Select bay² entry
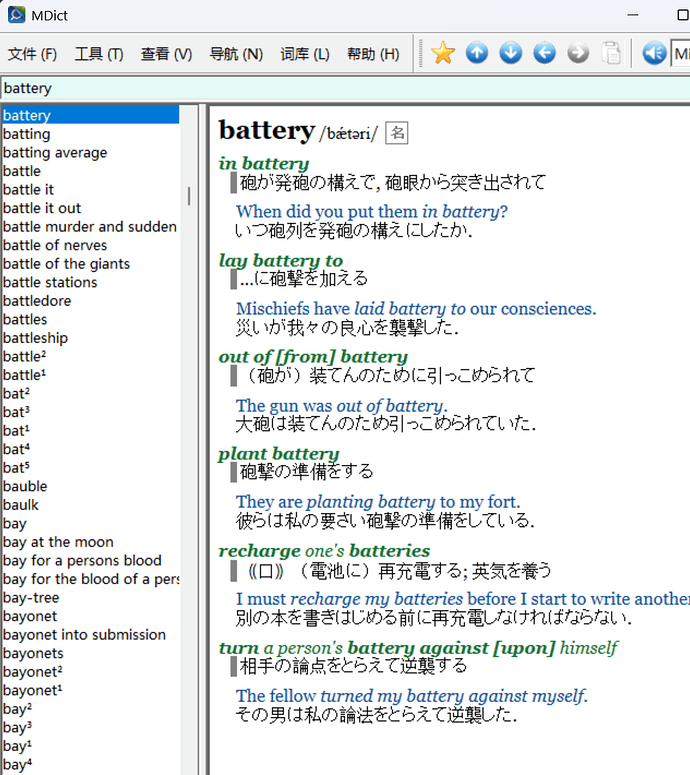 click(17, 709)
